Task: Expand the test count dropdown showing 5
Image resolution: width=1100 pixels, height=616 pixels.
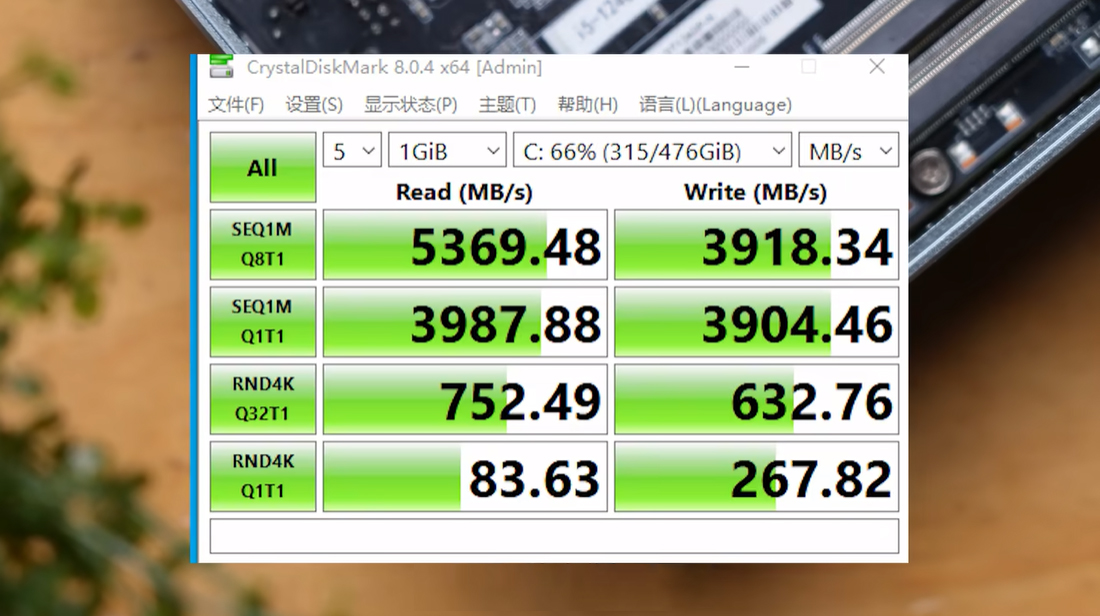Action: pos(352,151)
